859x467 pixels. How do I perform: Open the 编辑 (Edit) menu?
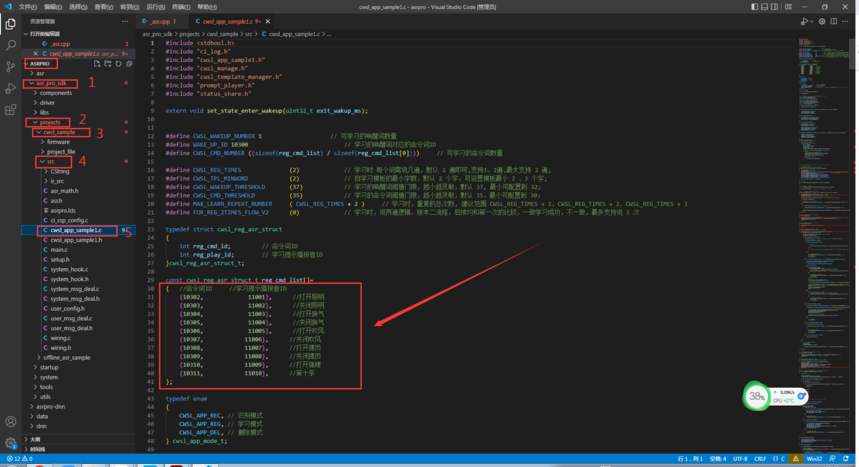click(53, 7)
